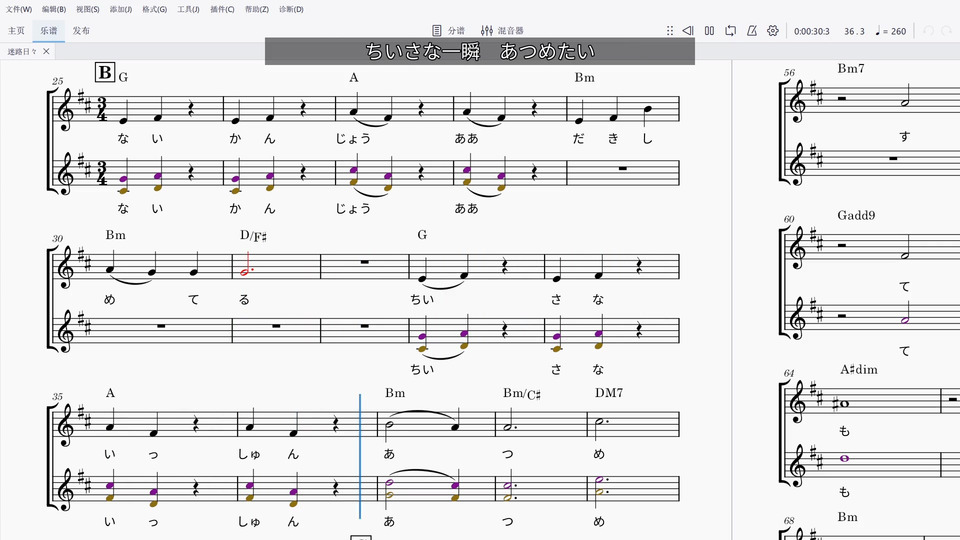
Task: Click measure number 60
Action: (x=789, y=219)
